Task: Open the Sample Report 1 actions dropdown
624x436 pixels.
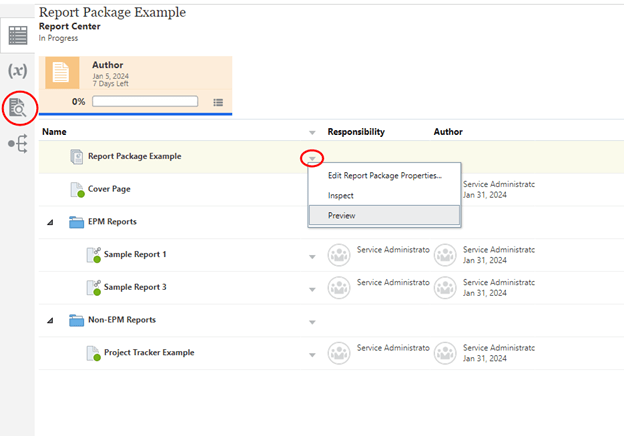Action: click(x=313, y=257)
